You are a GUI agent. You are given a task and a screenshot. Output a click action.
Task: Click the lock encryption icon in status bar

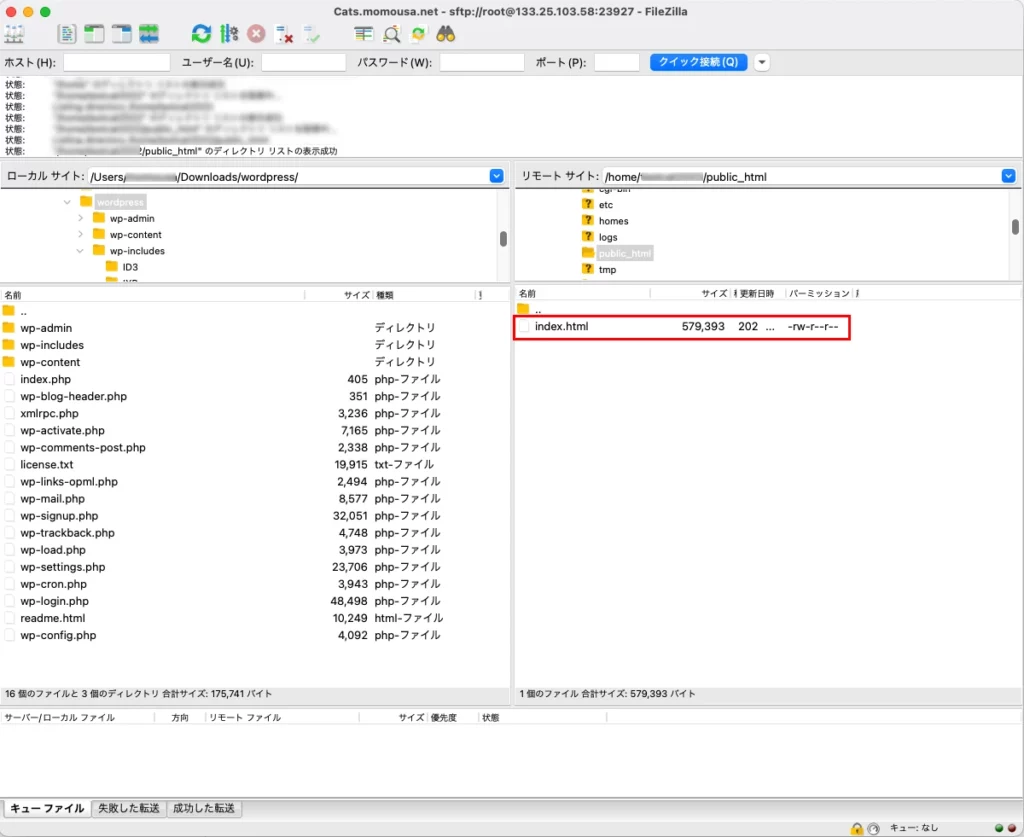[x=856, y=828]
